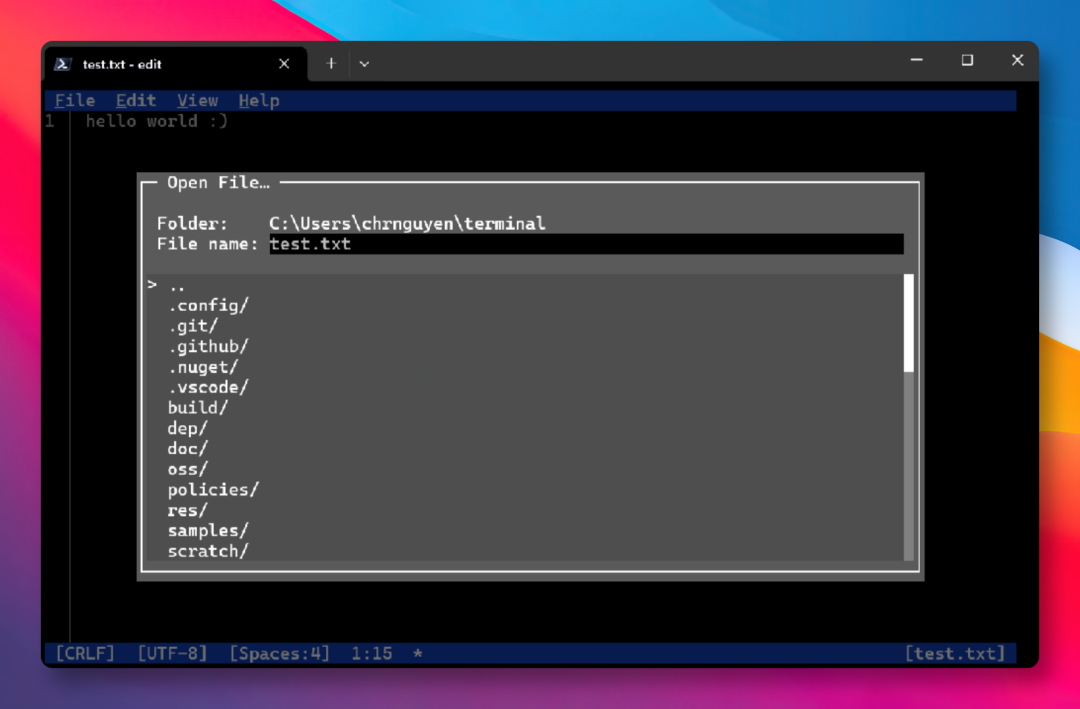Open the samples/ folder
Viewport: 1080px width, 709px height.
[525, 531]
